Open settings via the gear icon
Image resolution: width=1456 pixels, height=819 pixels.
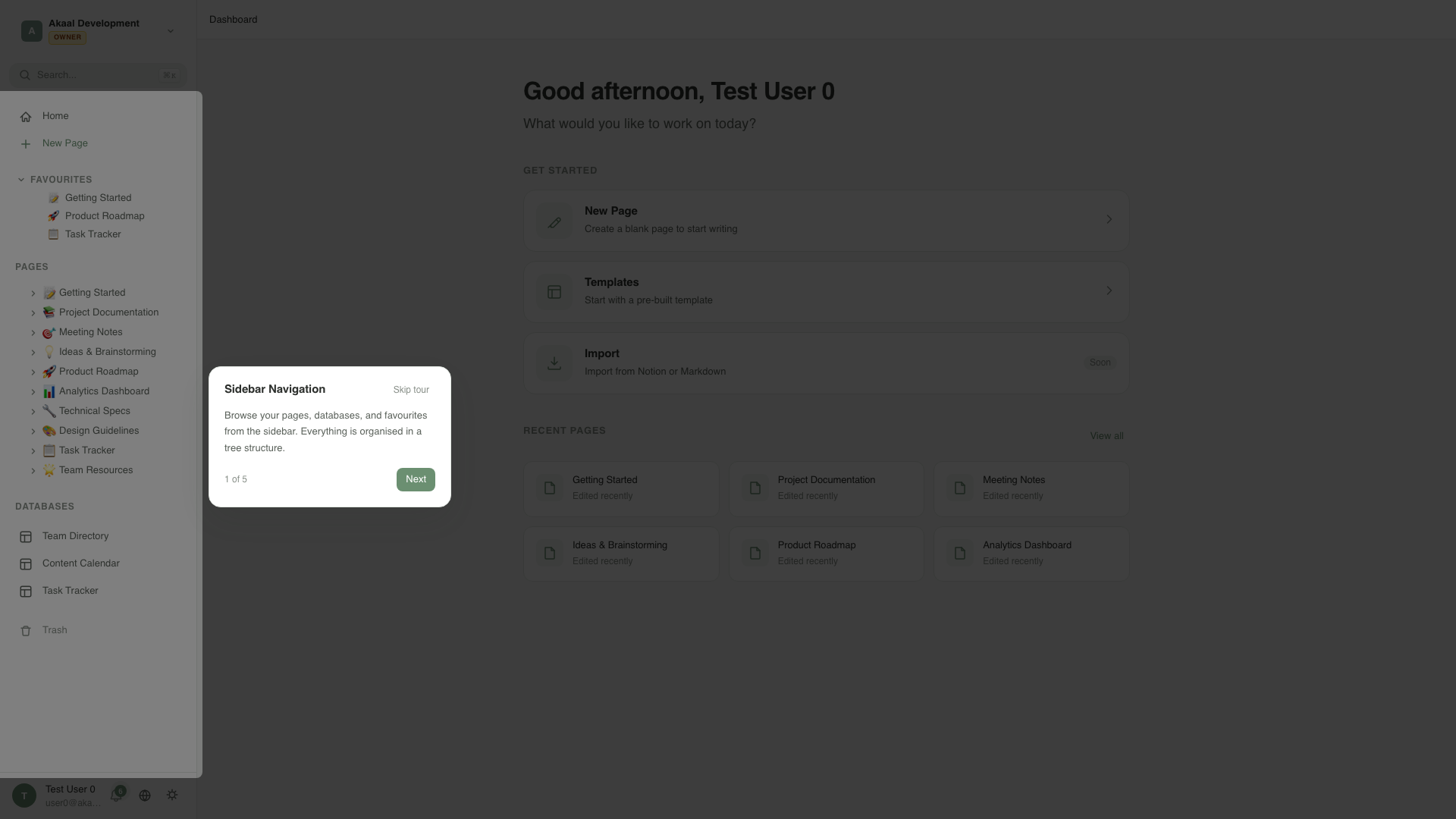click(x=171, y=795)
